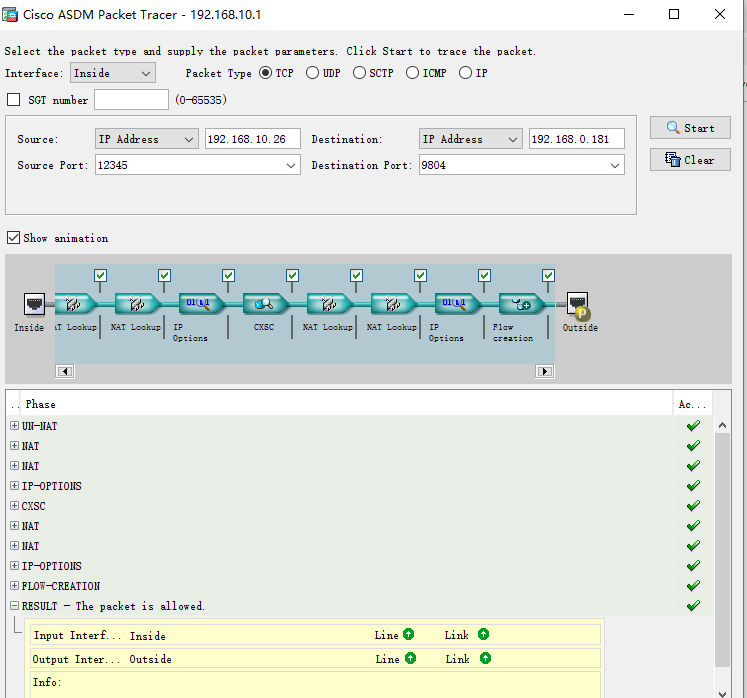Expand the CXSC phase row

[x=14, y=506]
